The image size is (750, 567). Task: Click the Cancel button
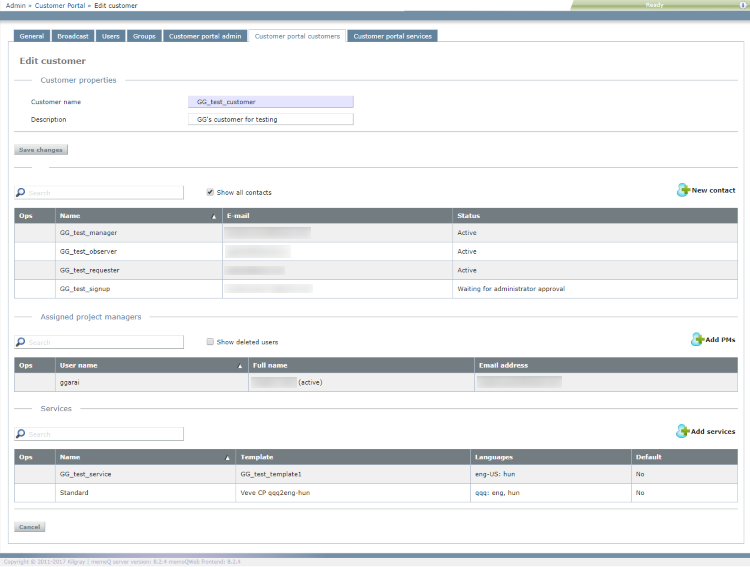[x=30, y=527]
